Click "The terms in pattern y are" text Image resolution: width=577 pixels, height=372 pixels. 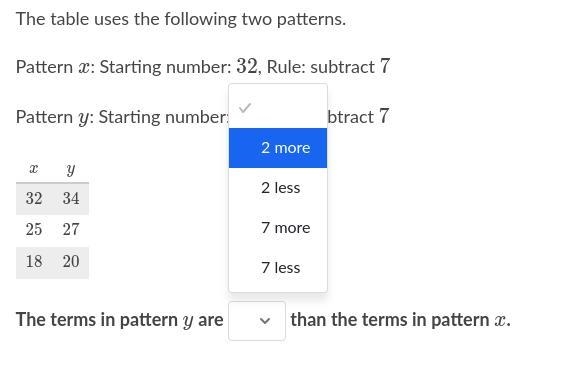point(120,320)
